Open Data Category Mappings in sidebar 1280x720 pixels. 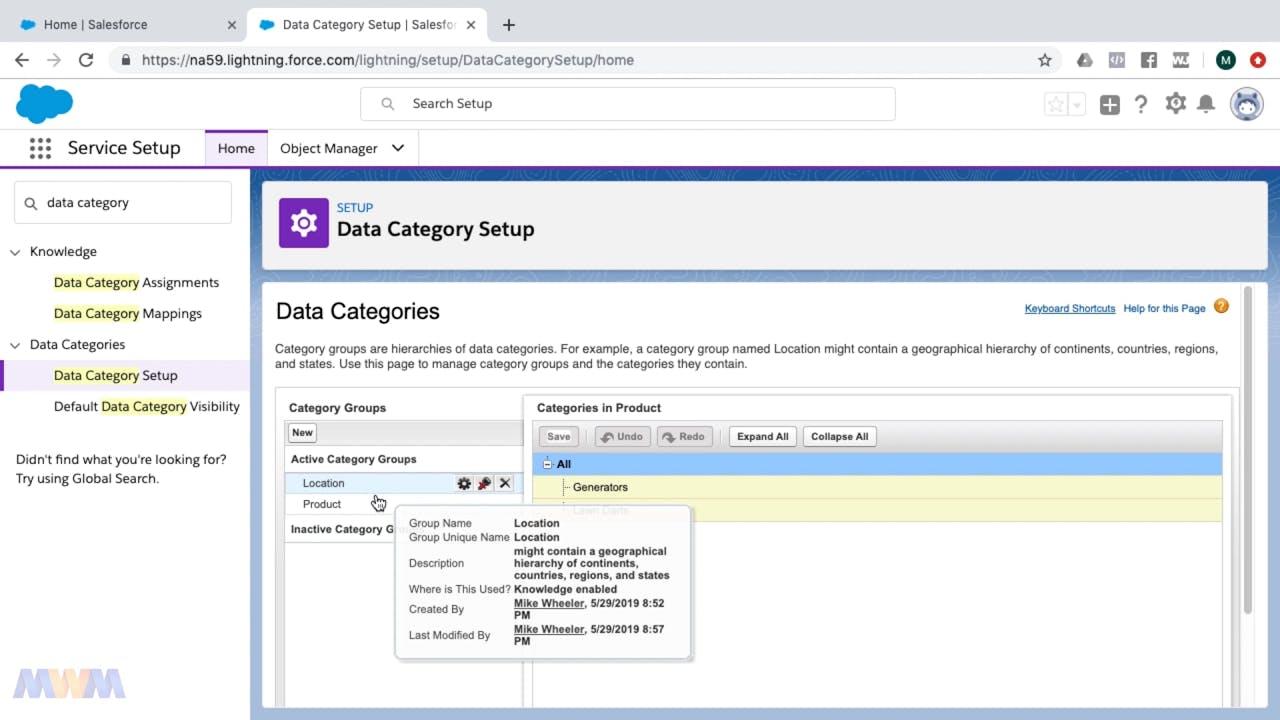pyautogui.click(x=128, y=314)
